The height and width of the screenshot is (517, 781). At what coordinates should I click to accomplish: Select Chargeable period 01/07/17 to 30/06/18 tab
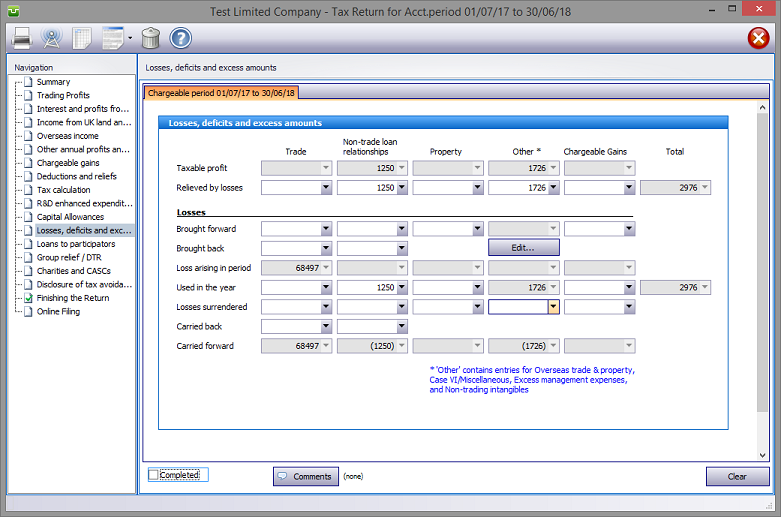(221, 93)
